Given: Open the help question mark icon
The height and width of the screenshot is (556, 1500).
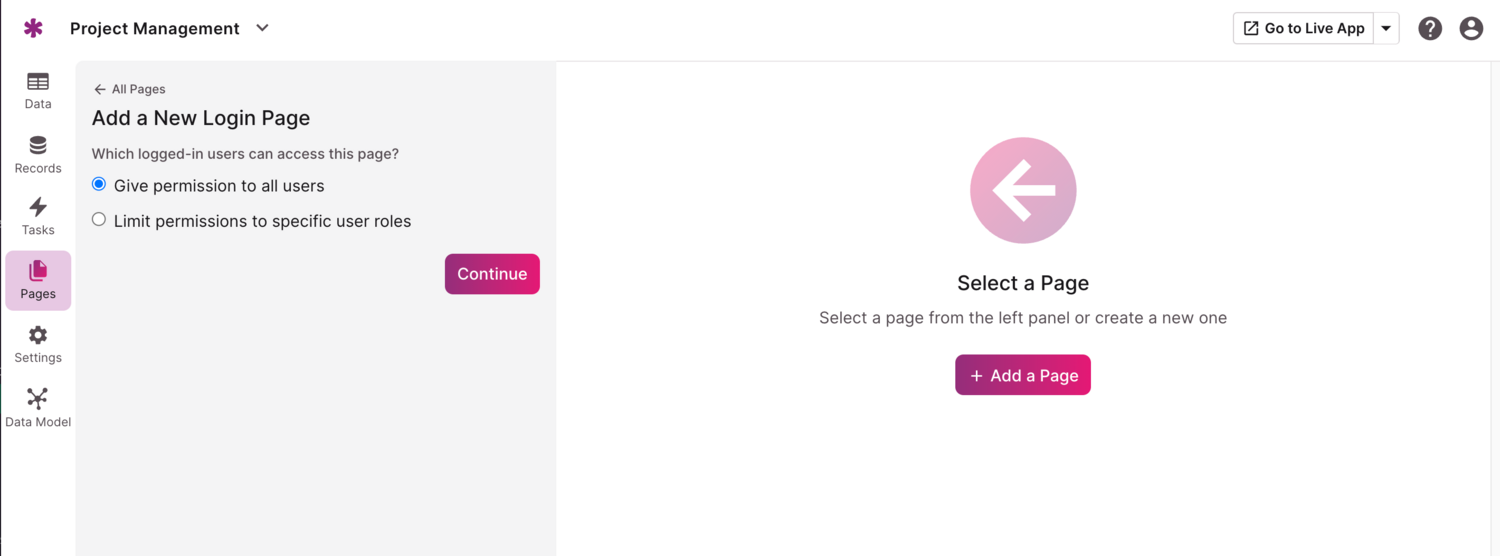Looking at the screenshot, I should (1430, 28).
